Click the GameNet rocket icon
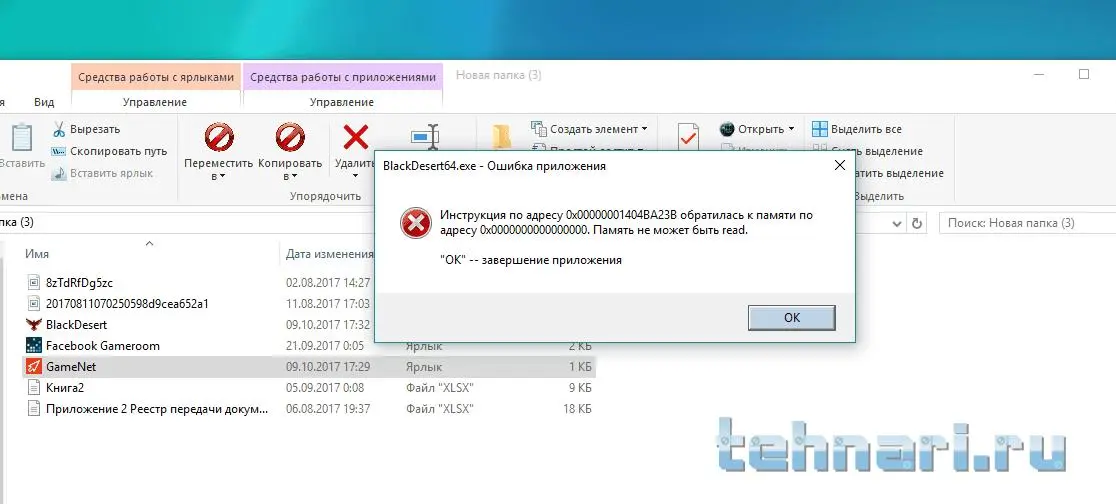Viewport: 1116px width, 504px height. click(x=33, y=367)
